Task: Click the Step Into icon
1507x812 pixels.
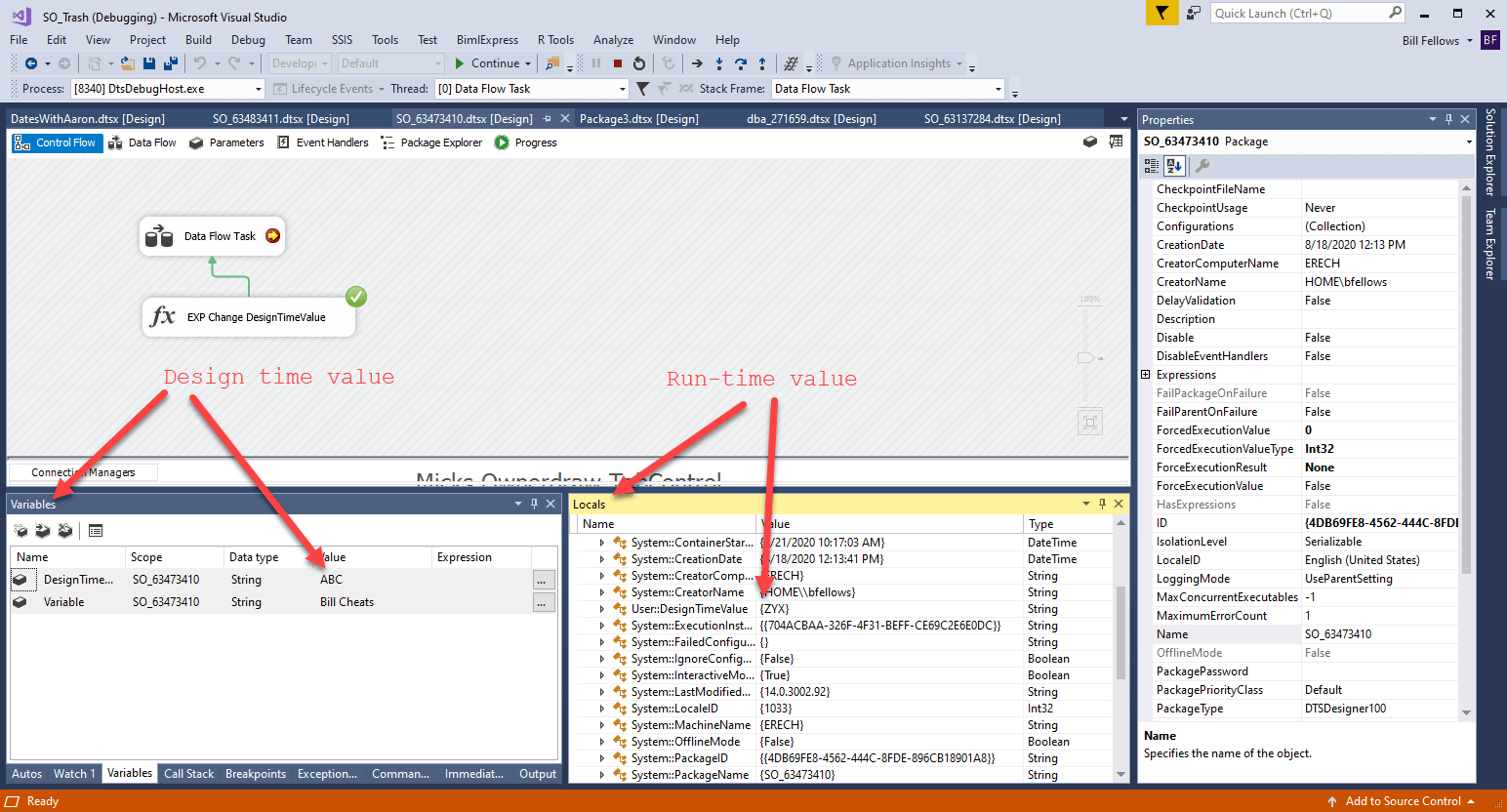Action: click(x=719, y=63)
